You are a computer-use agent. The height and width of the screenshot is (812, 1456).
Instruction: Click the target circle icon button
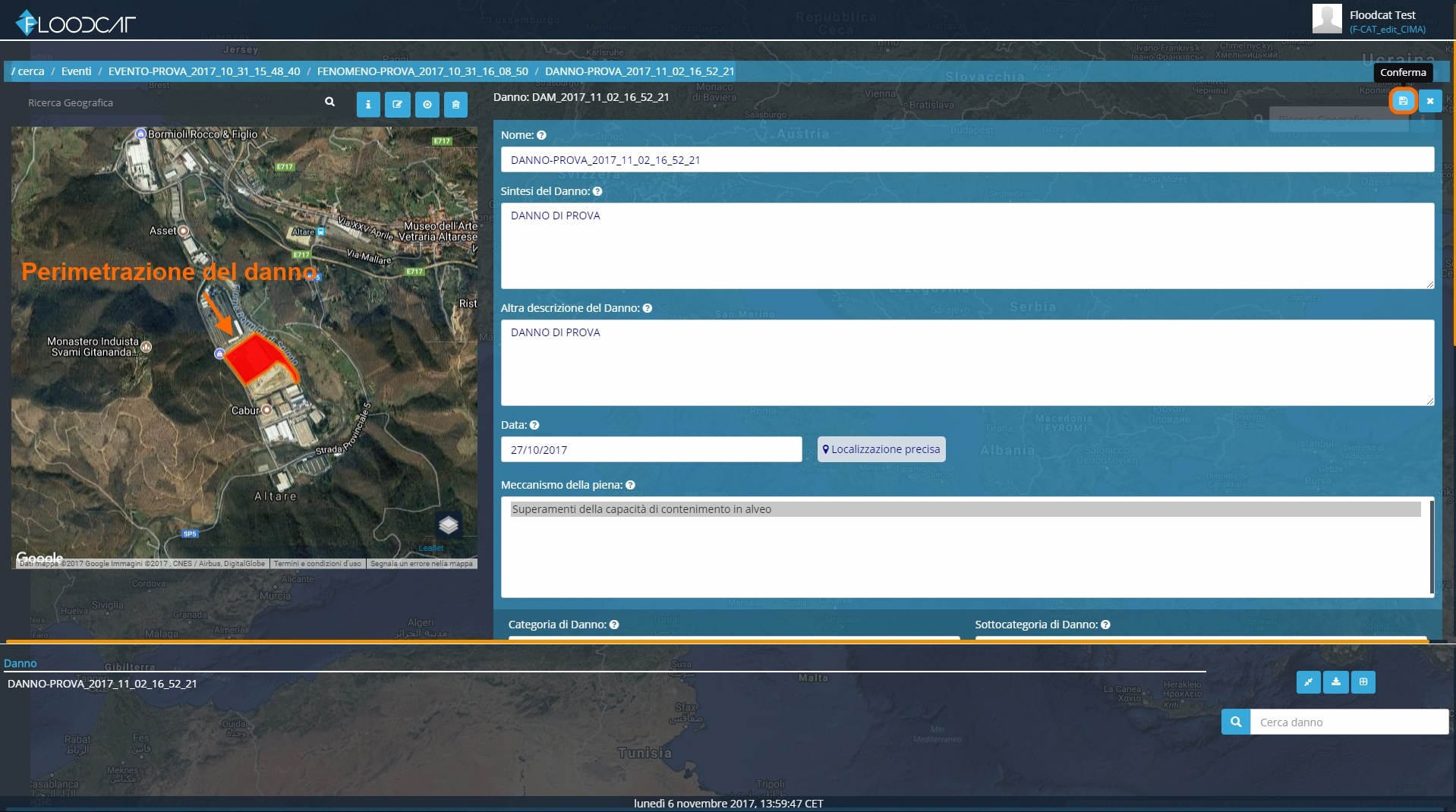pos(427,105)
